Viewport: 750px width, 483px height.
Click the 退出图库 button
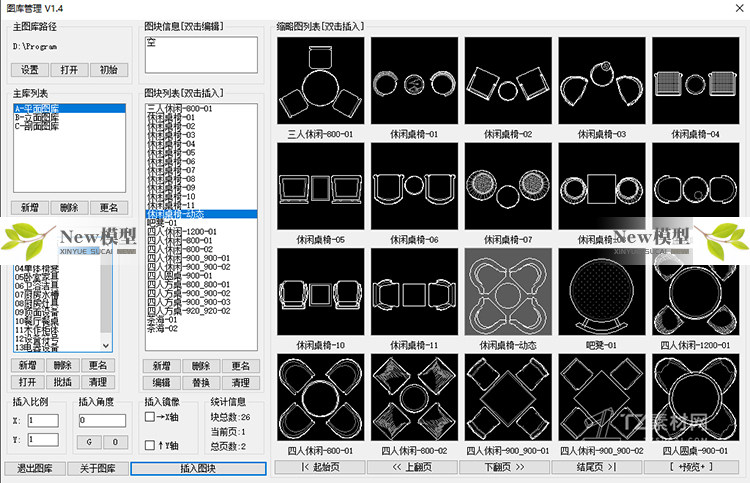pos(35,468)
